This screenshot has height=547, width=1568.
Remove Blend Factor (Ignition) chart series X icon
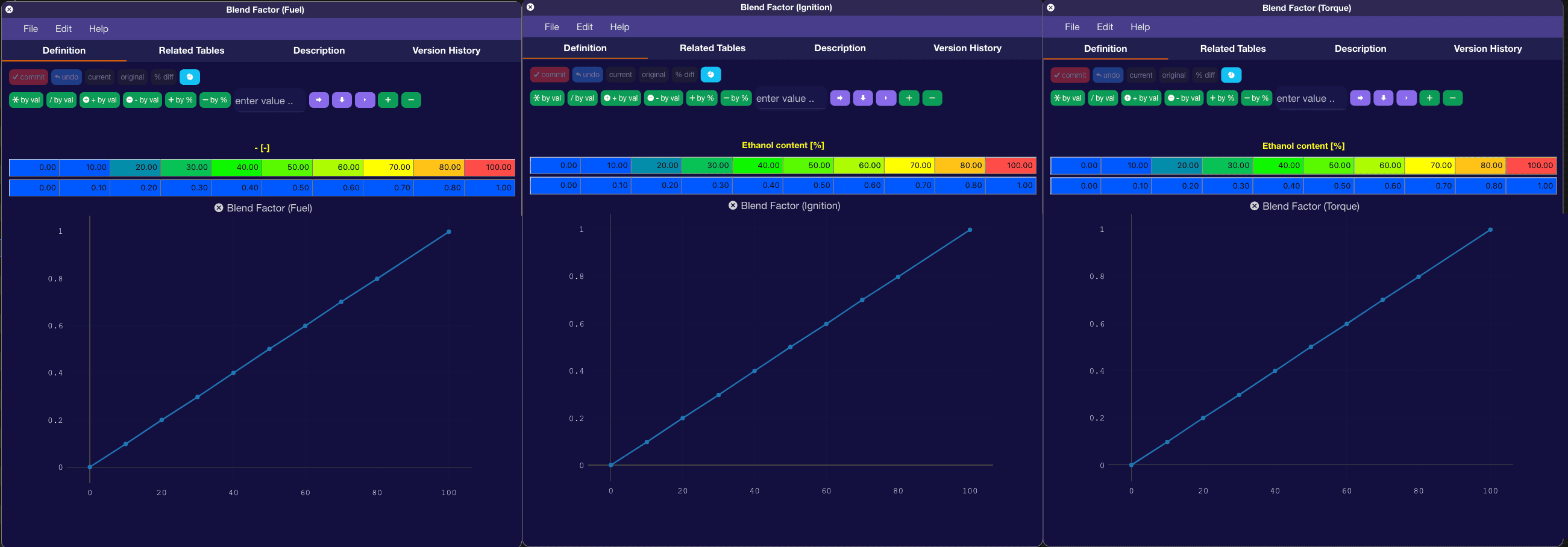click(733, 205)
